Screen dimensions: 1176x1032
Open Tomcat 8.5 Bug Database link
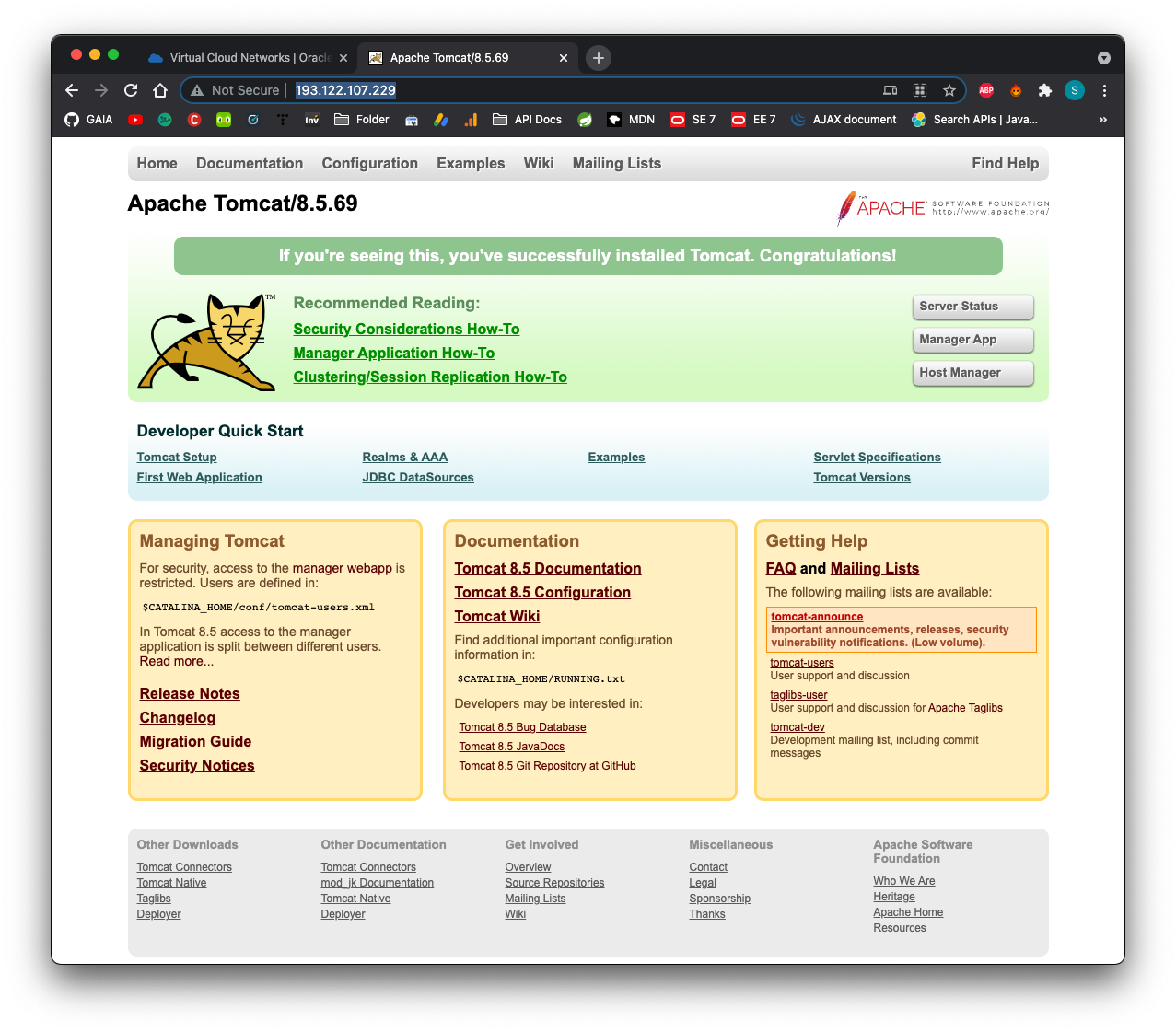pyautogui.click(x=522, y=727)
